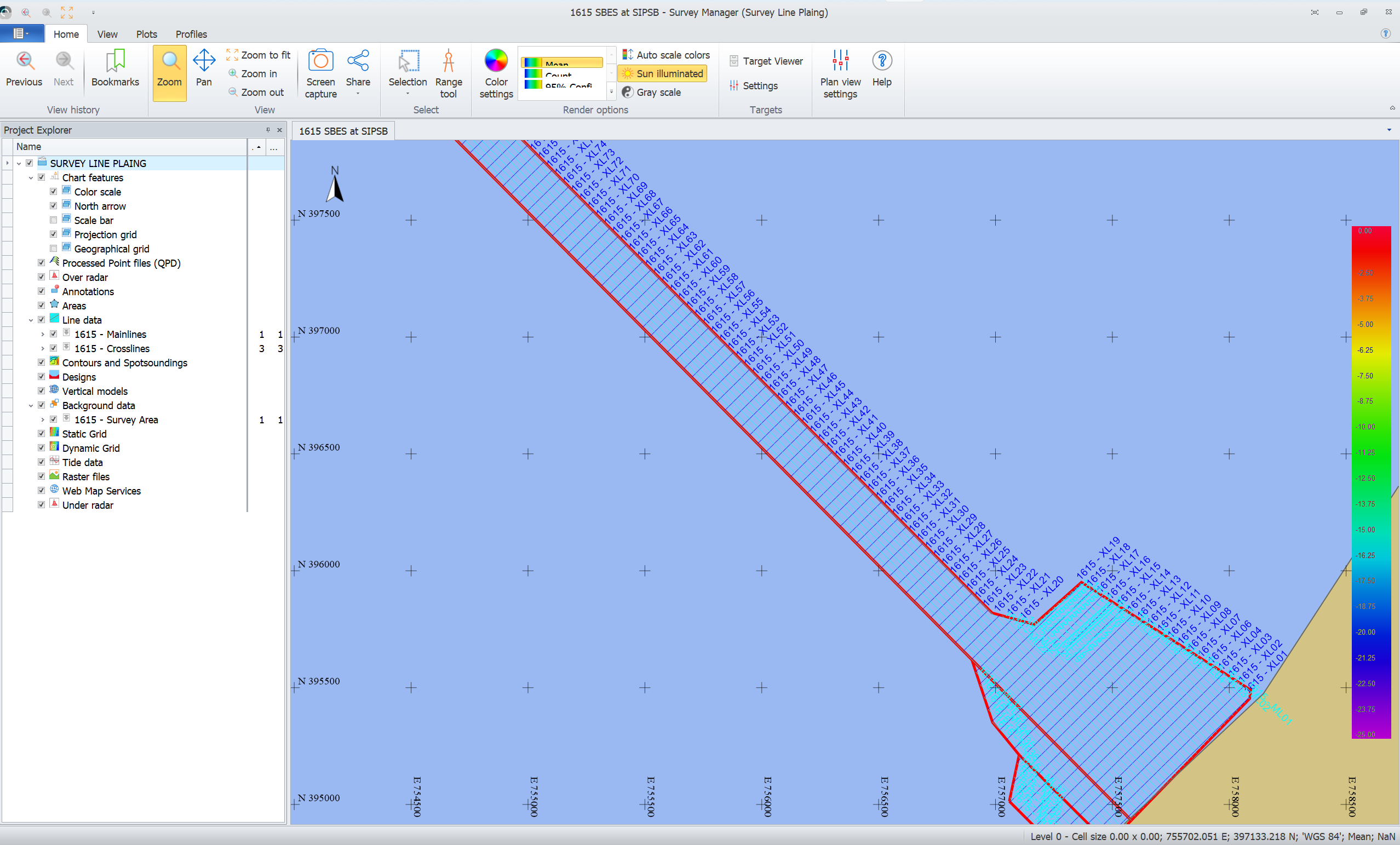Click the Name column header
The width and height of the screenshot is (1400, 845).
point(130,147)
